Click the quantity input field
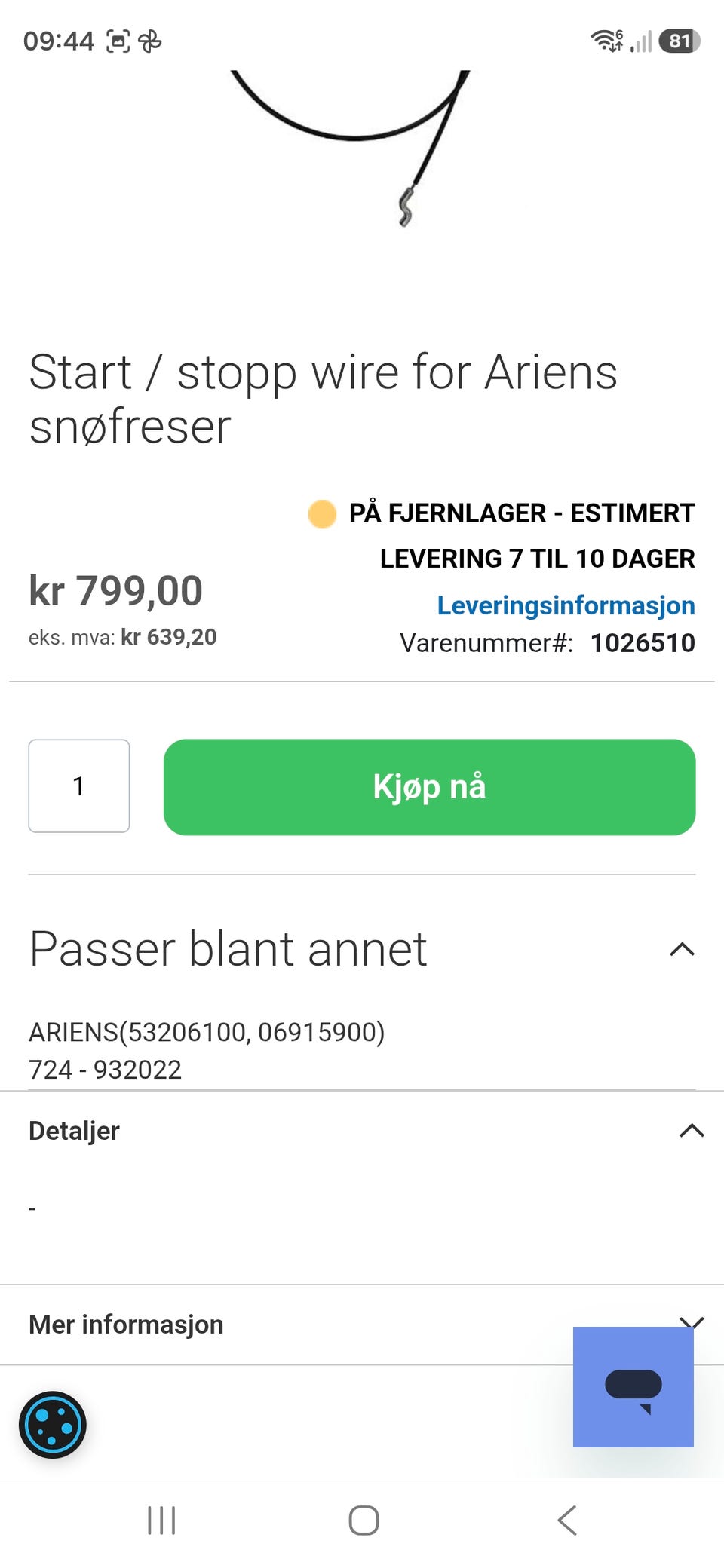This screenshot has height=1568, width=724. point(79,786)
